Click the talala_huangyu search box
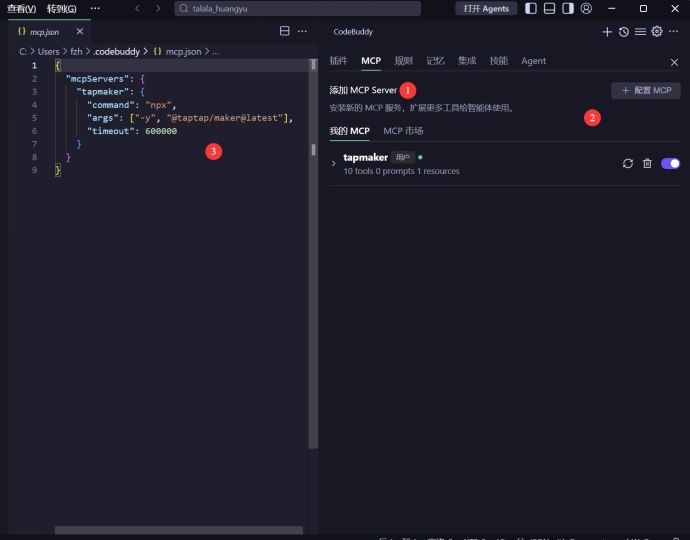 tap(297, 8)
